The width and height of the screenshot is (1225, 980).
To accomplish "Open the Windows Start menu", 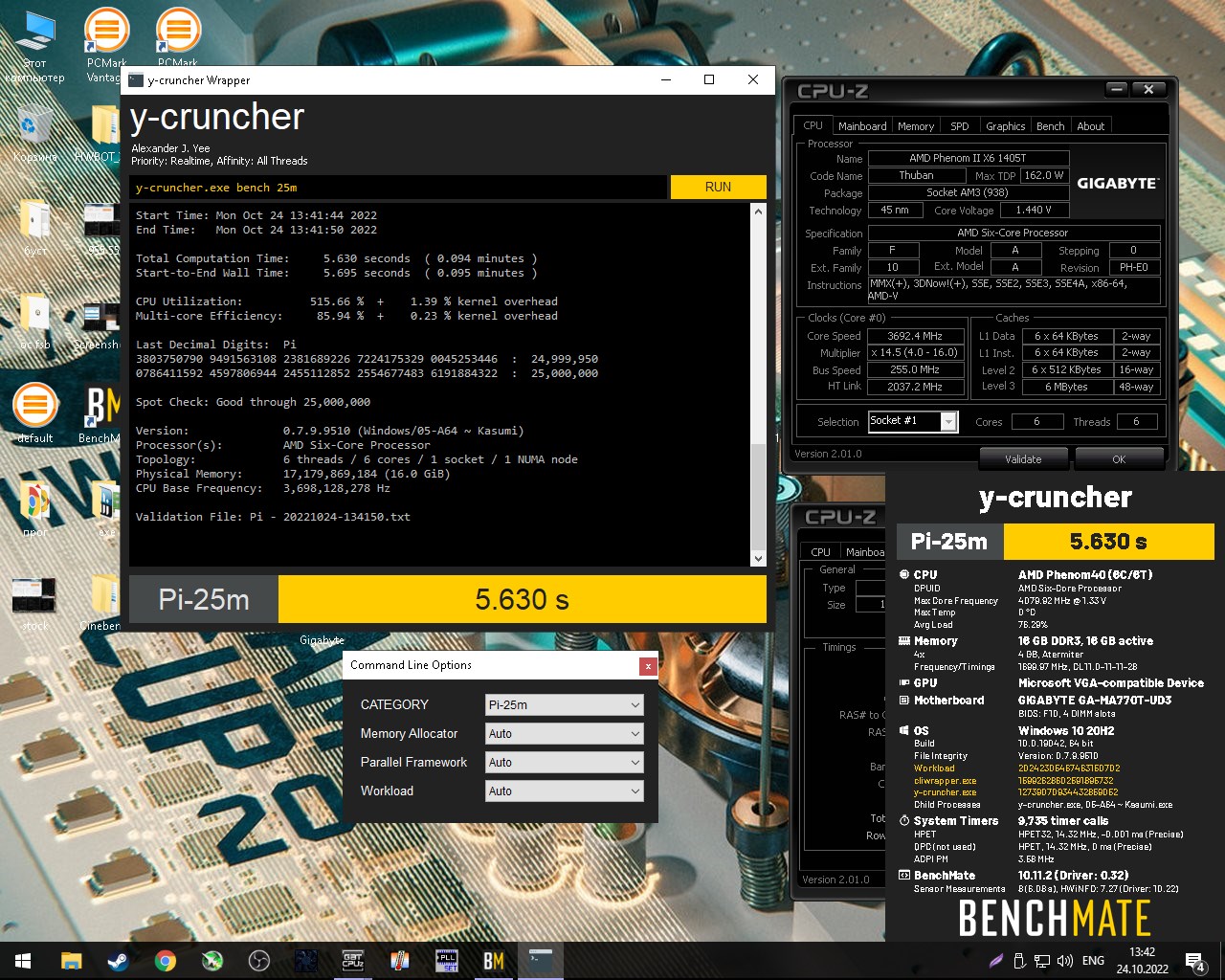I will tap(23, 961).
